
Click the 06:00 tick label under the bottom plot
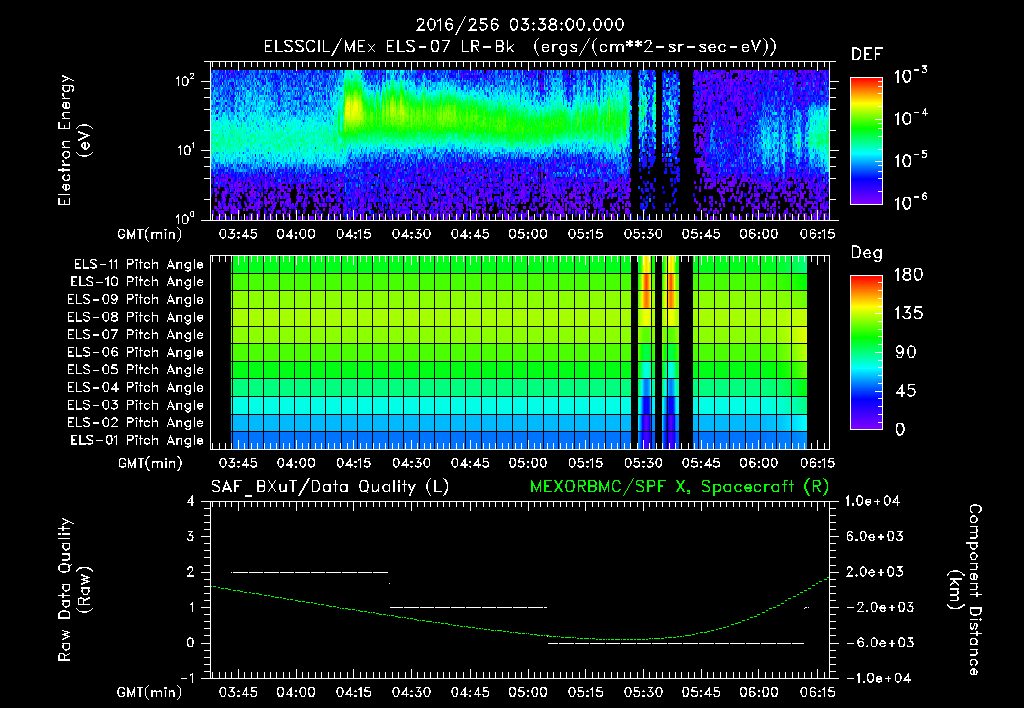[x=759, y=692]
